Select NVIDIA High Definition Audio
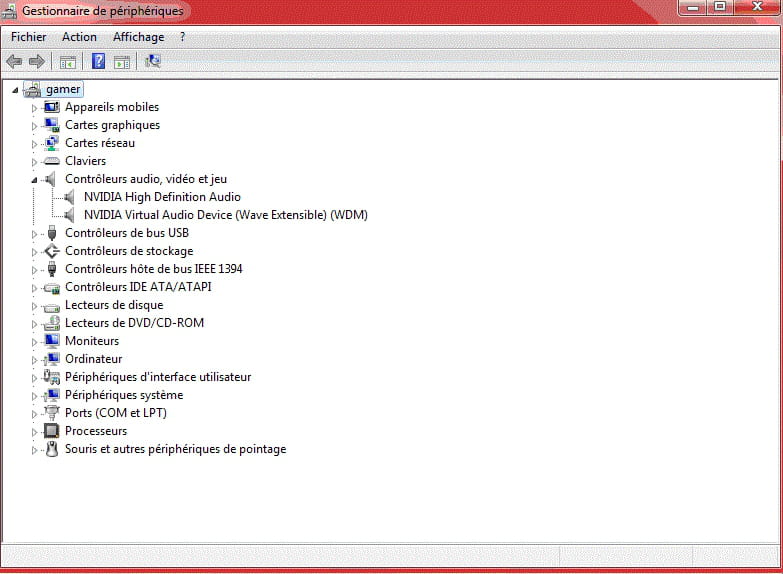 pos(162,197)
